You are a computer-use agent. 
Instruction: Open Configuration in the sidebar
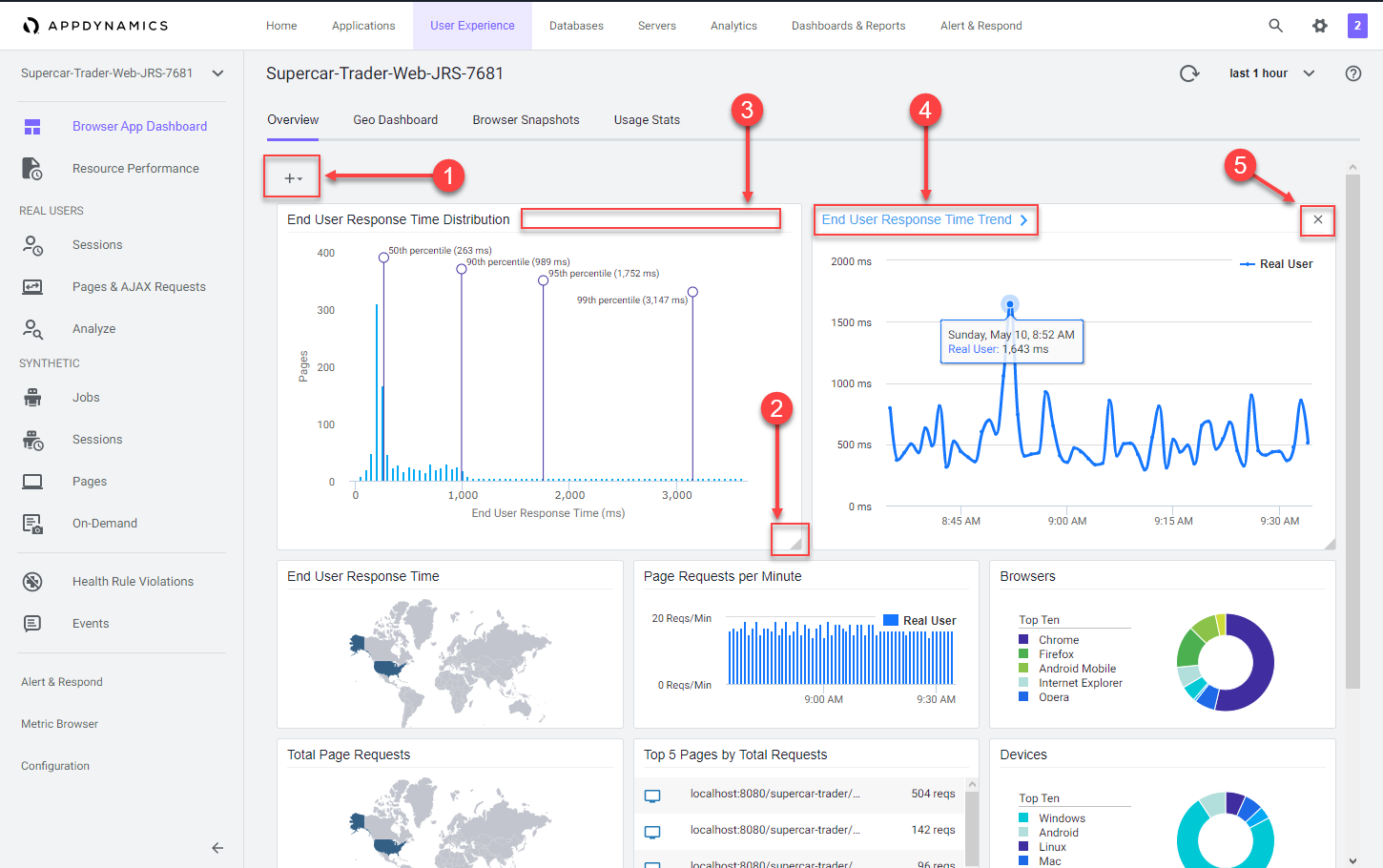pos(55,766)
